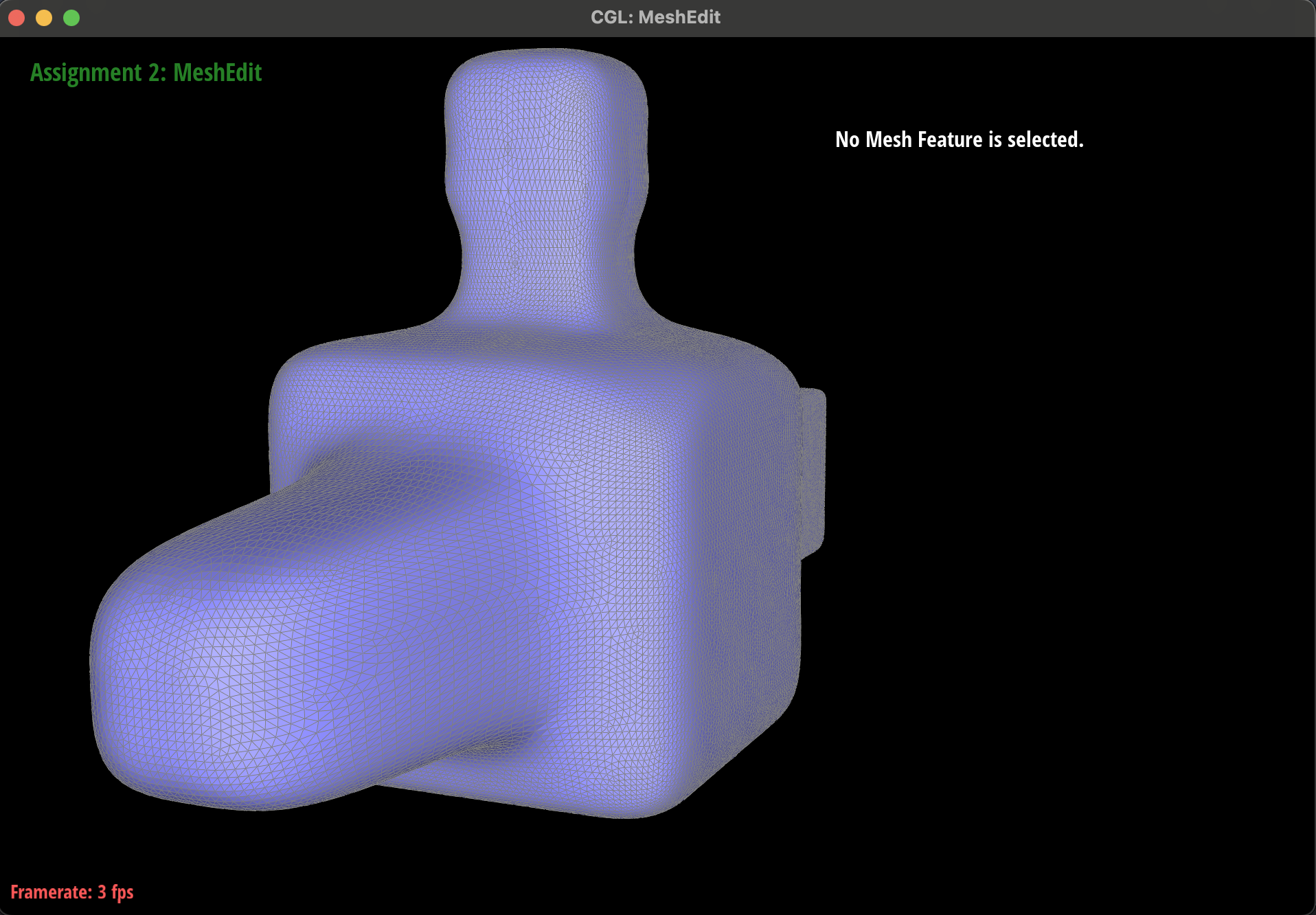Click the CGL: MeshEdit window title

[x=655, y=17]
